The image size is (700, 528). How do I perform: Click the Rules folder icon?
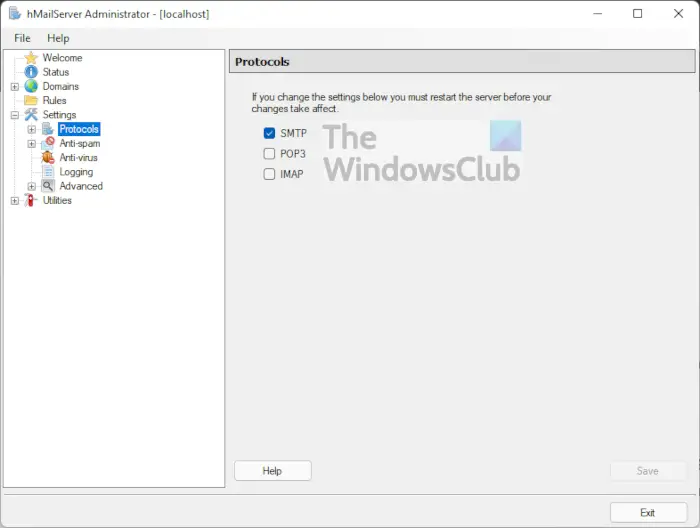[x=31, y=100]
